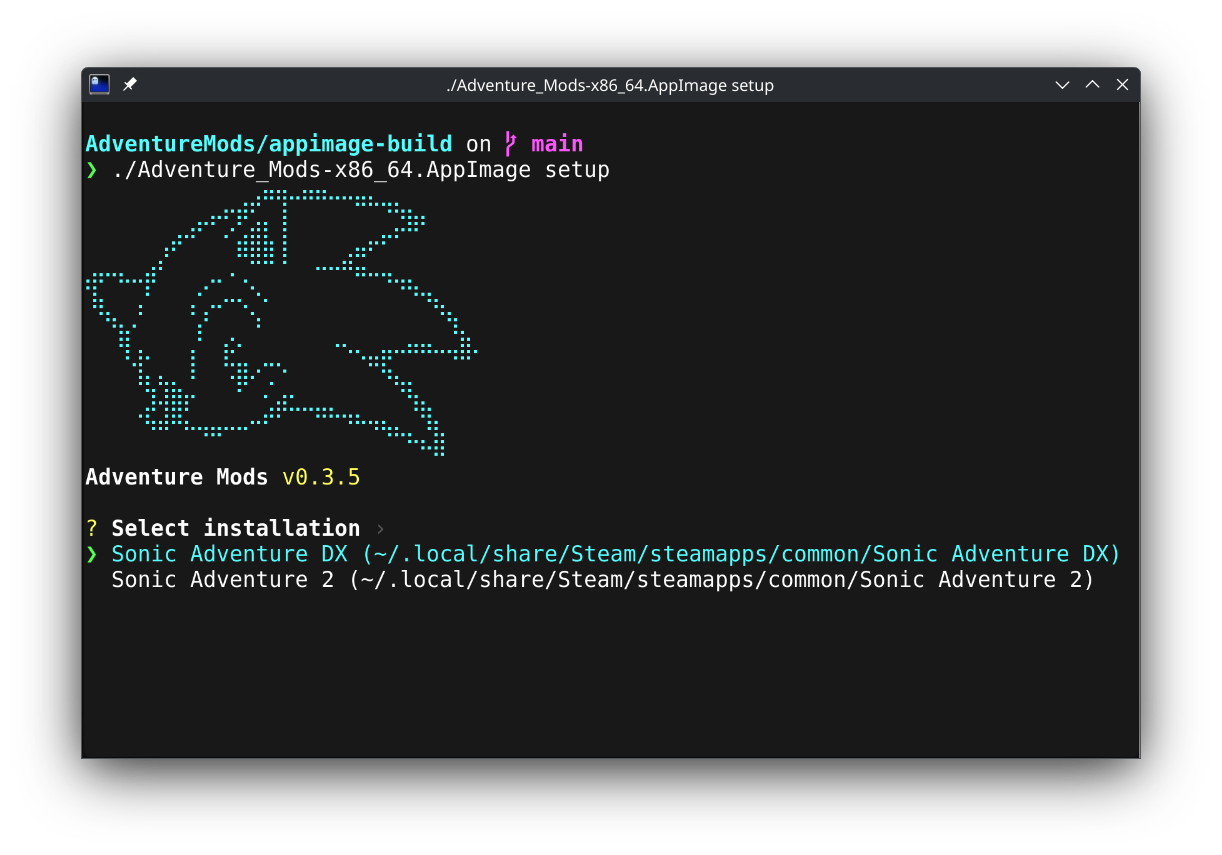Close the terminal window
1222x855 pixels.
(1122, 85)
